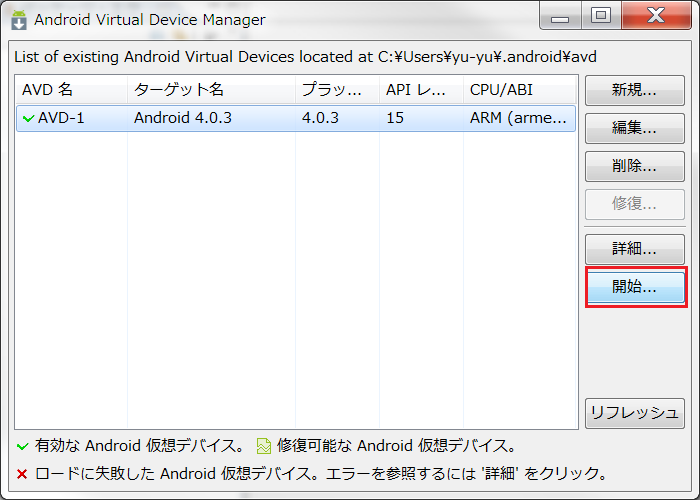The width and height of the screenshot is (700, 500).
Task: Click the red X failed-load legend icon
Action: (22, 474)
